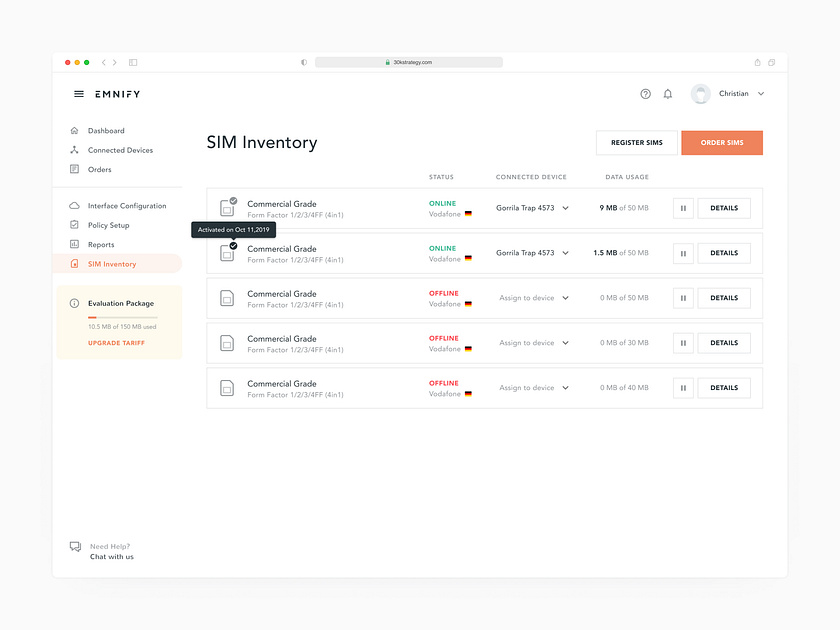Screen dimensions: 840x630
Task: Click the notifications bell icon
Action: coord(668,93)
